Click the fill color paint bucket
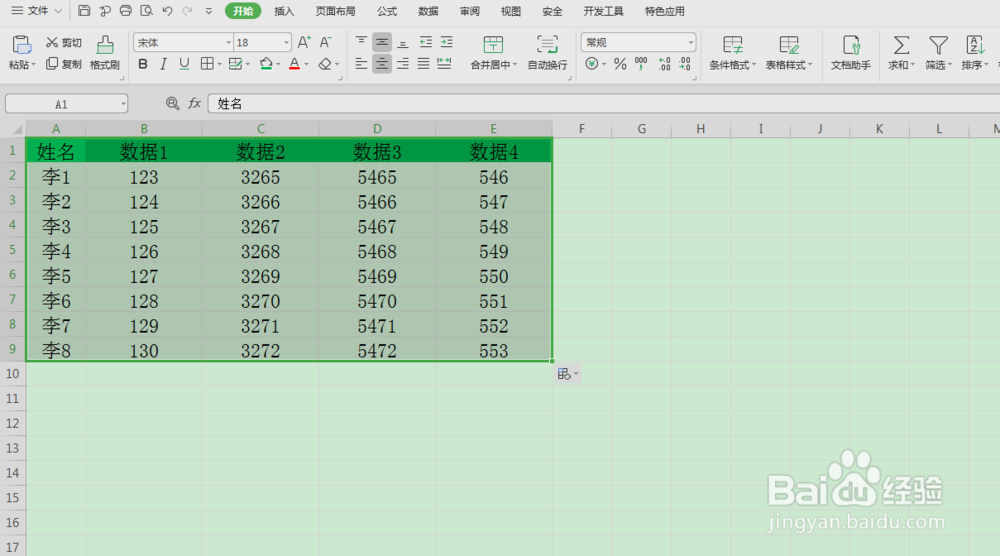 tap(266, 64)
